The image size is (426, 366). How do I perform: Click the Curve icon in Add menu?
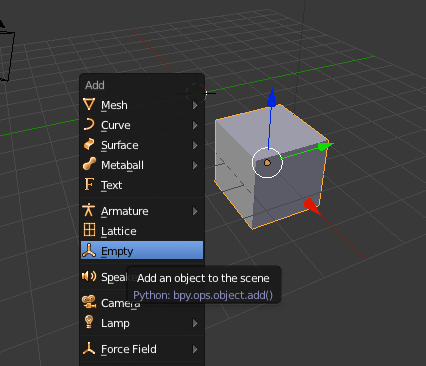point(89,124)
